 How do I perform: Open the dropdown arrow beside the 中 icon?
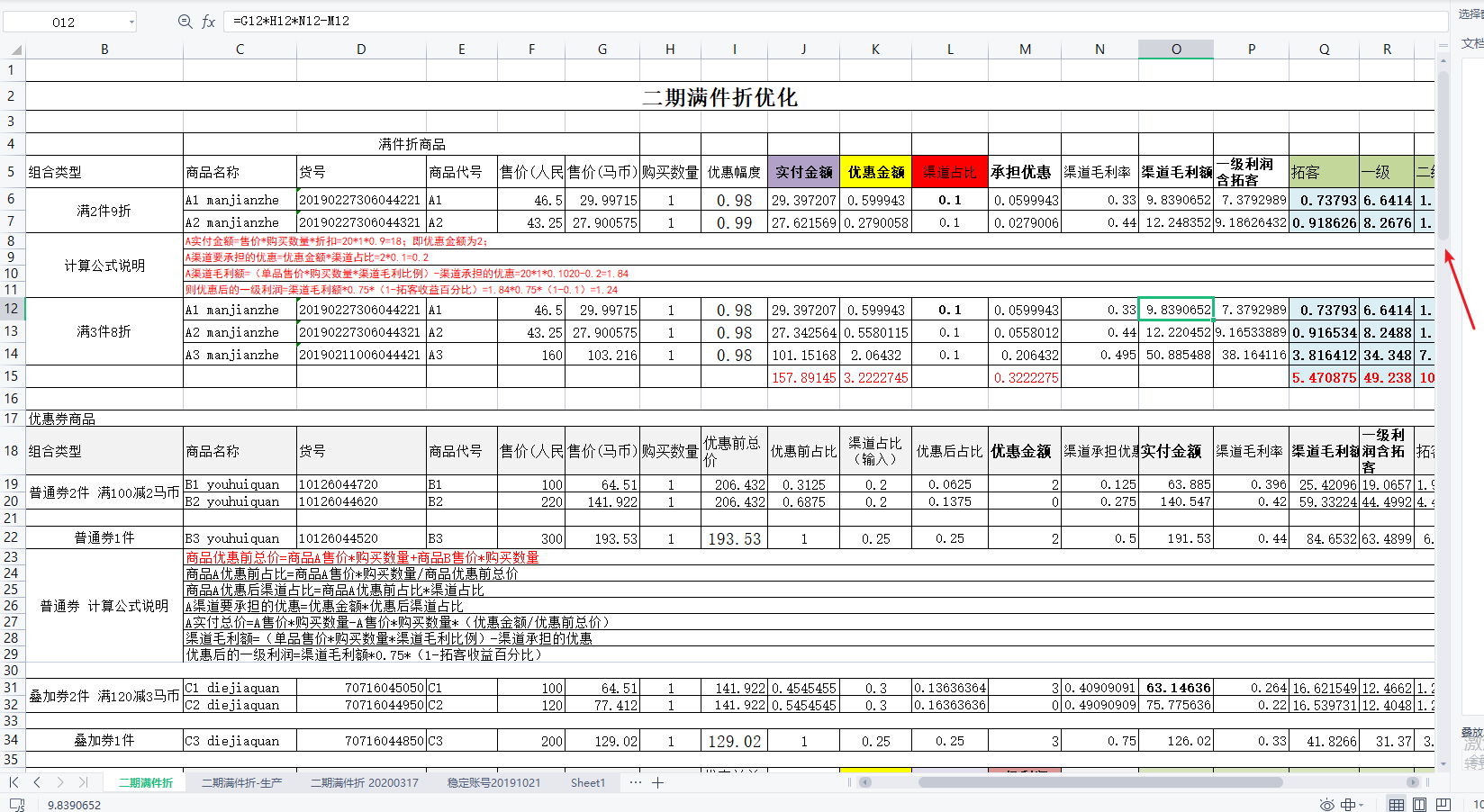point(1362,805)
